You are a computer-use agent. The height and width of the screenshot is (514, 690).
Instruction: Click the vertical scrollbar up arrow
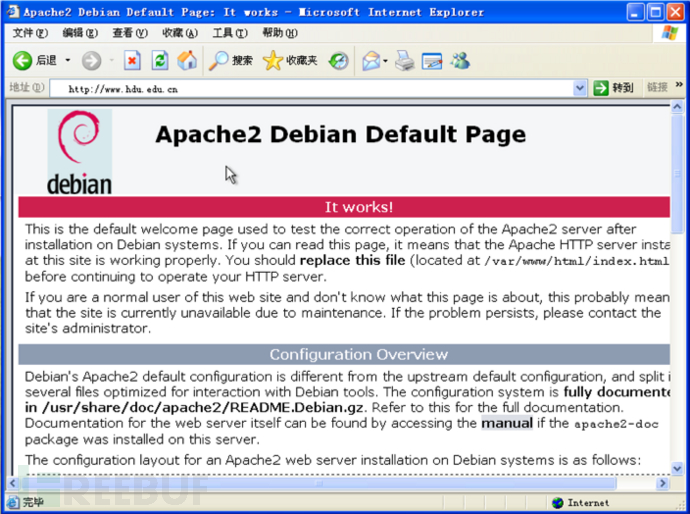point(677,106)
